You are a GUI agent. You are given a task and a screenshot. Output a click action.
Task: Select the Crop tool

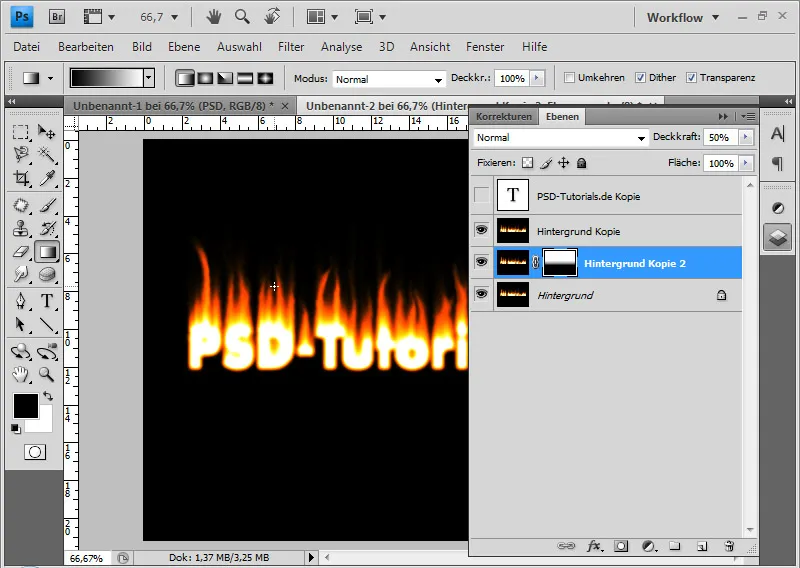pyautogui.click(x=20, y=178)
